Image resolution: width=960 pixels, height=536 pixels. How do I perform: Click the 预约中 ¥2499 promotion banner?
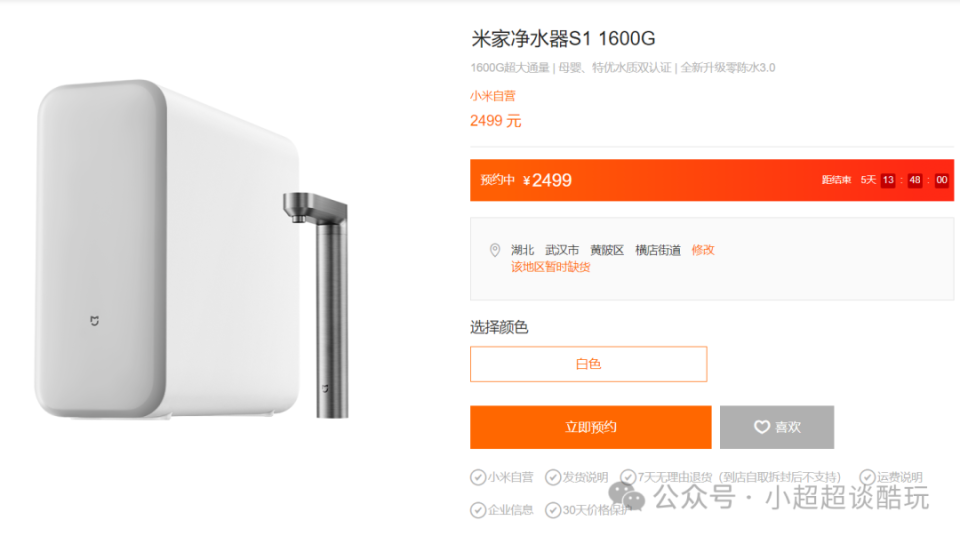point(711,180)
